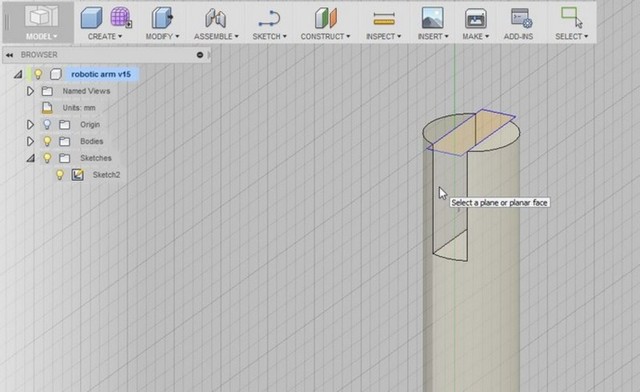This screenshot has height=392, width=640.
Task: Click the Sketch line-arc icon
Action: click(x=269, y=19)
